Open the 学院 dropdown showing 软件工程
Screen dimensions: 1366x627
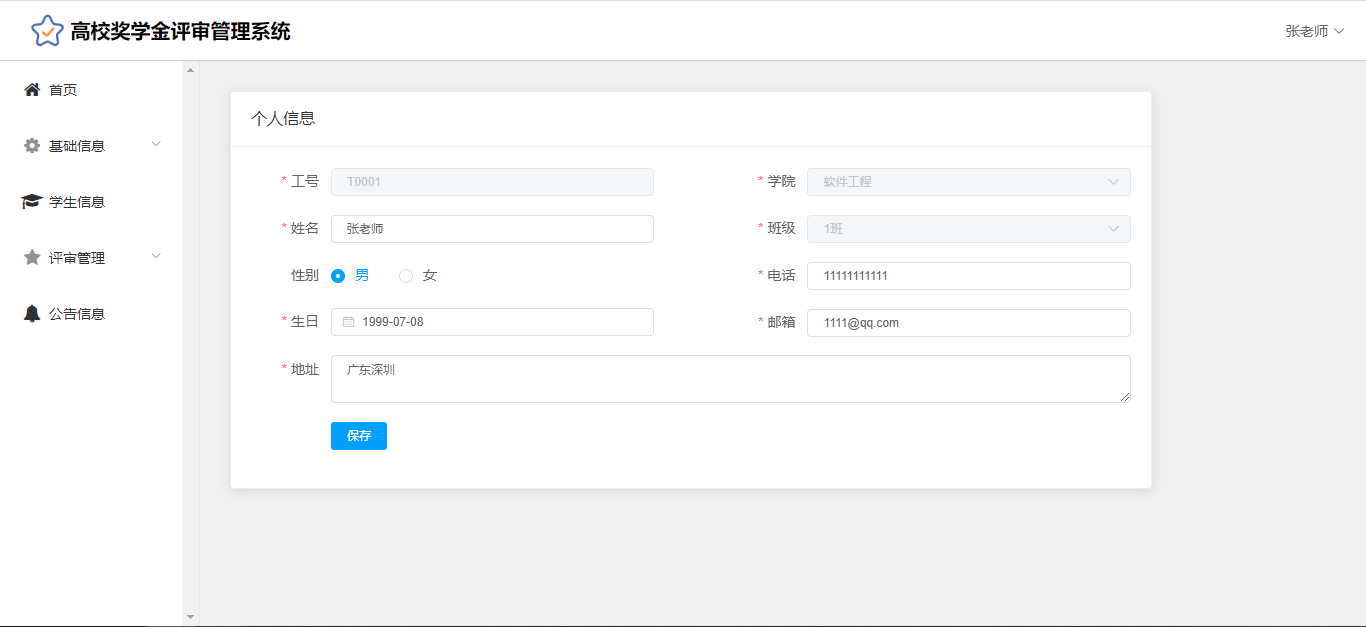click(x=969, y=182)
